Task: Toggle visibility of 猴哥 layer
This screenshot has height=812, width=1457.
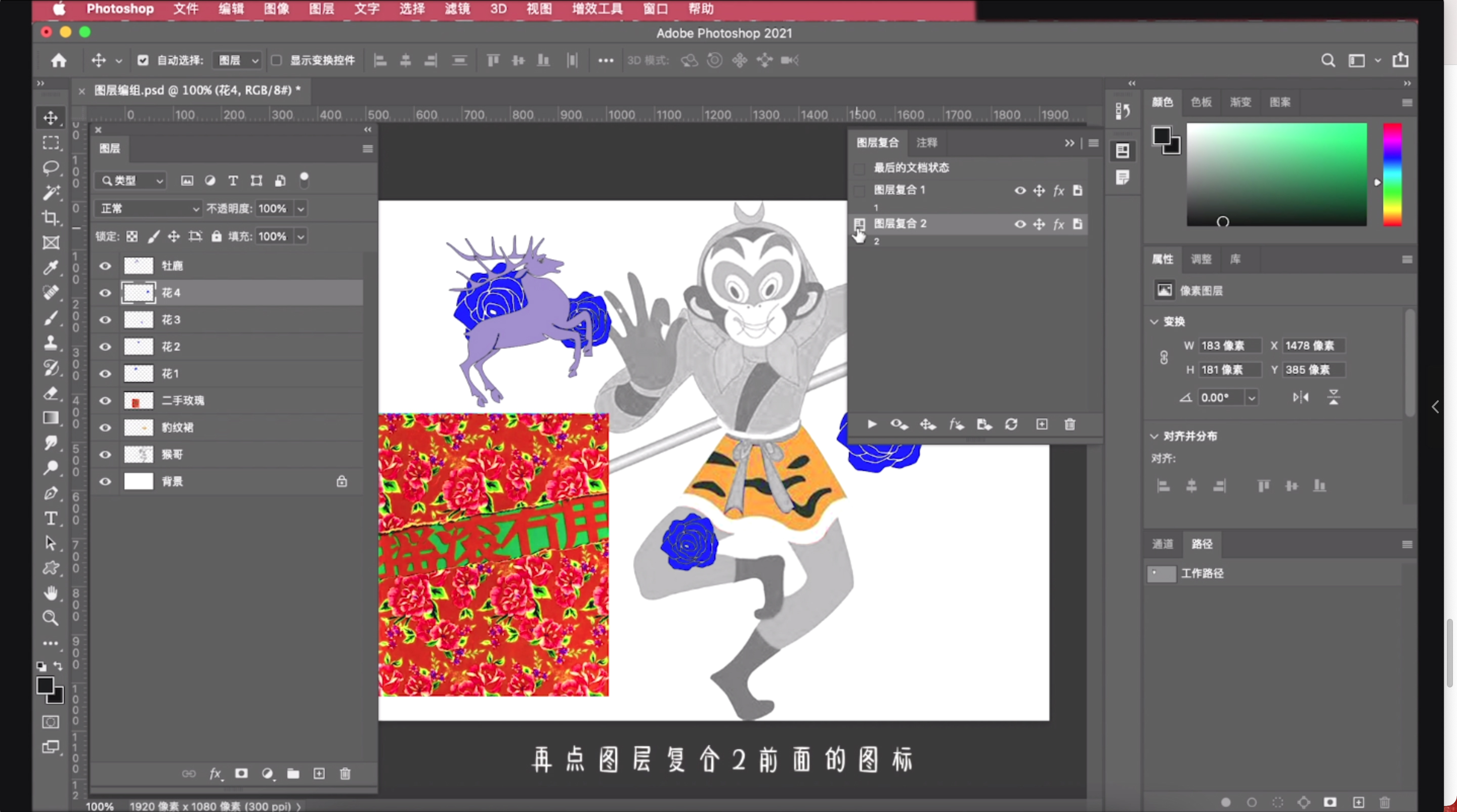Action: 105,454
